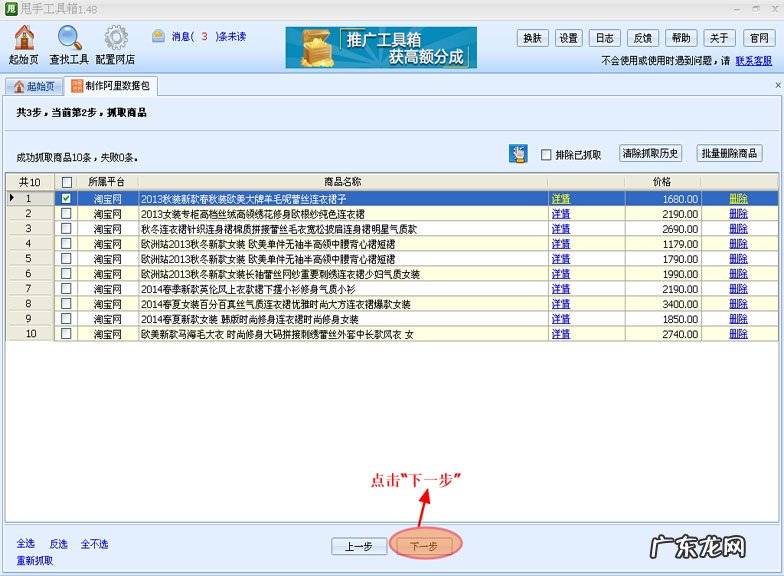Switch to the 起始页 tab
This screenshot has height=576, width=784.
(34, 86)
